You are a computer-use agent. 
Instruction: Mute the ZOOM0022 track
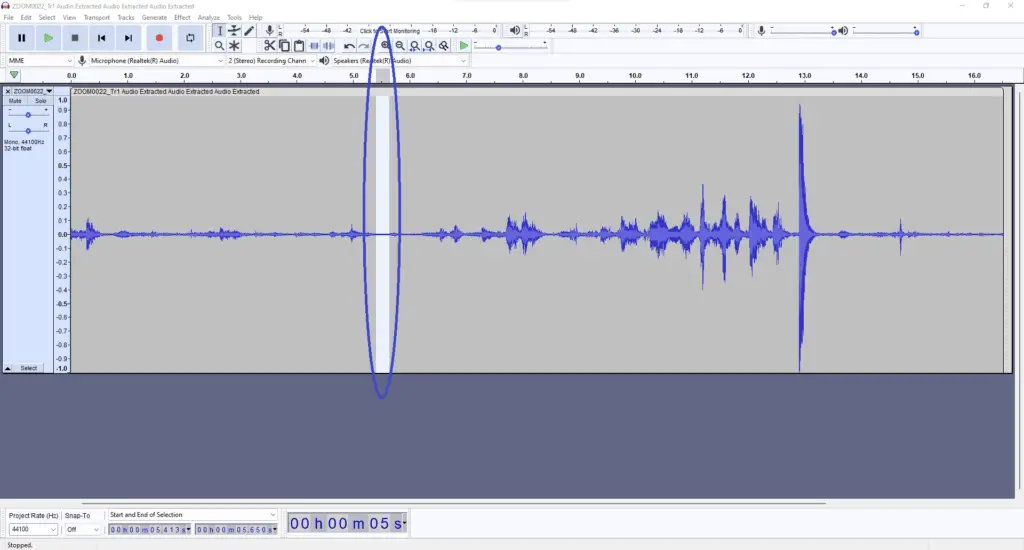pyautogui.click(x=15, y=101)
